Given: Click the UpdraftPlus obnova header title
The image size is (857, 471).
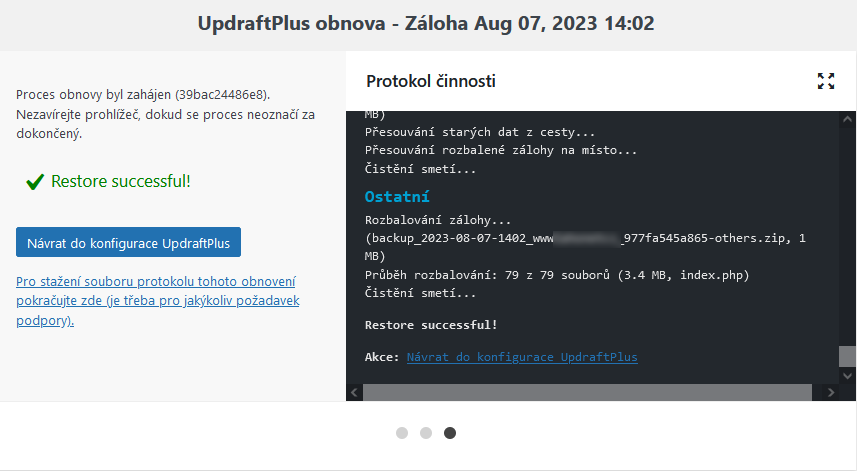Looking at the screenshot, I should [426, 23].
